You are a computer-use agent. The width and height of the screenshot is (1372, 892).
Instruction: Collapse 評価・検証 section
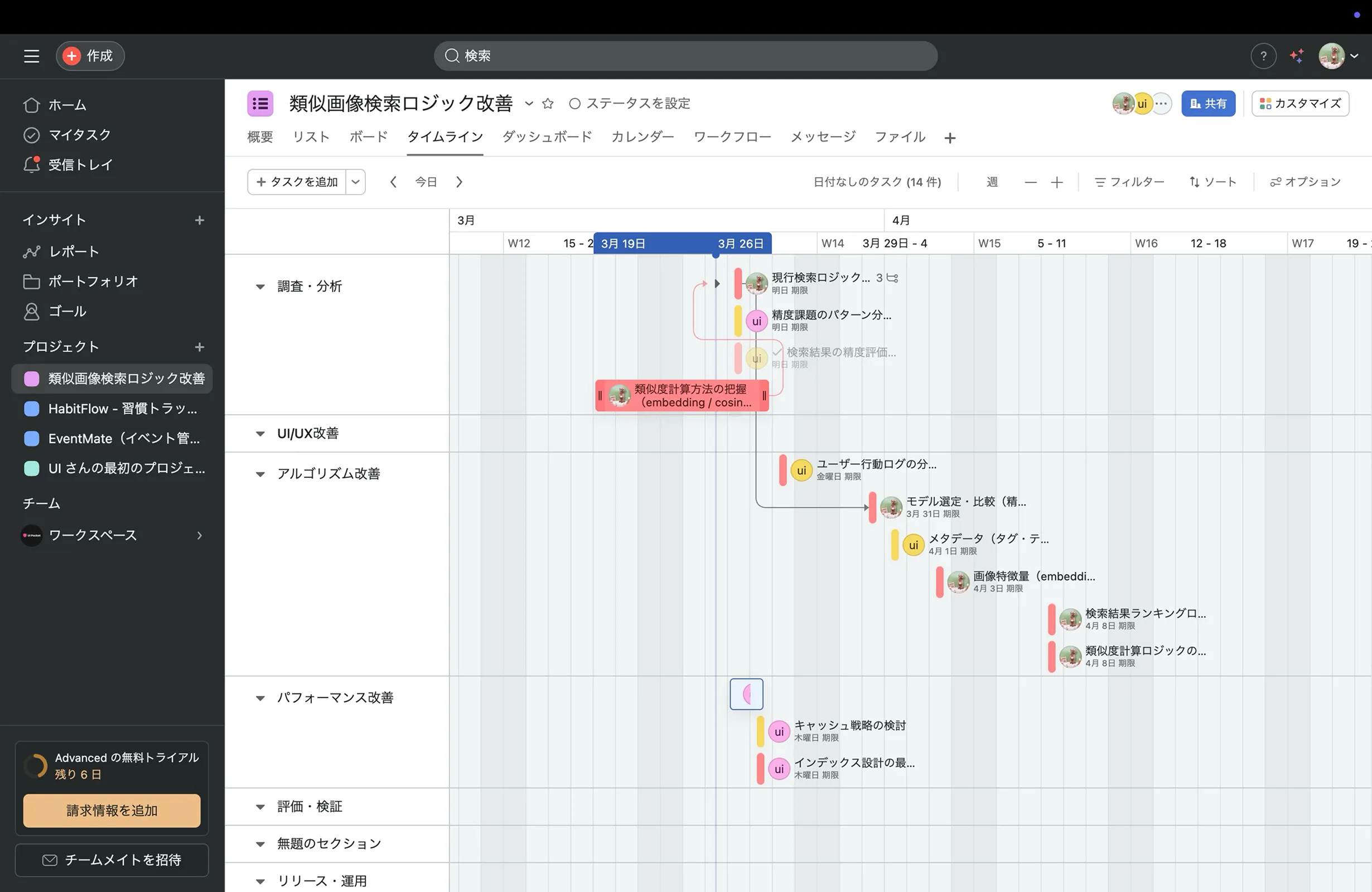(260, 807)
